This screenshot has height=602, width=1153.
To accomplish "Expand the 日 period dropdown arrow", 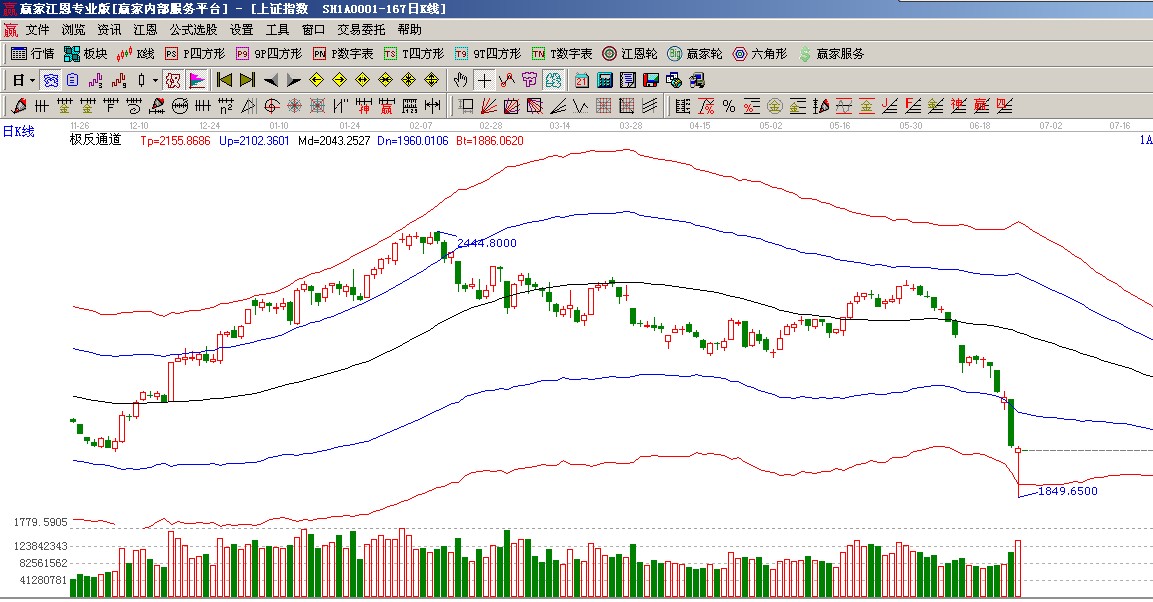I will tap(32, 80).
